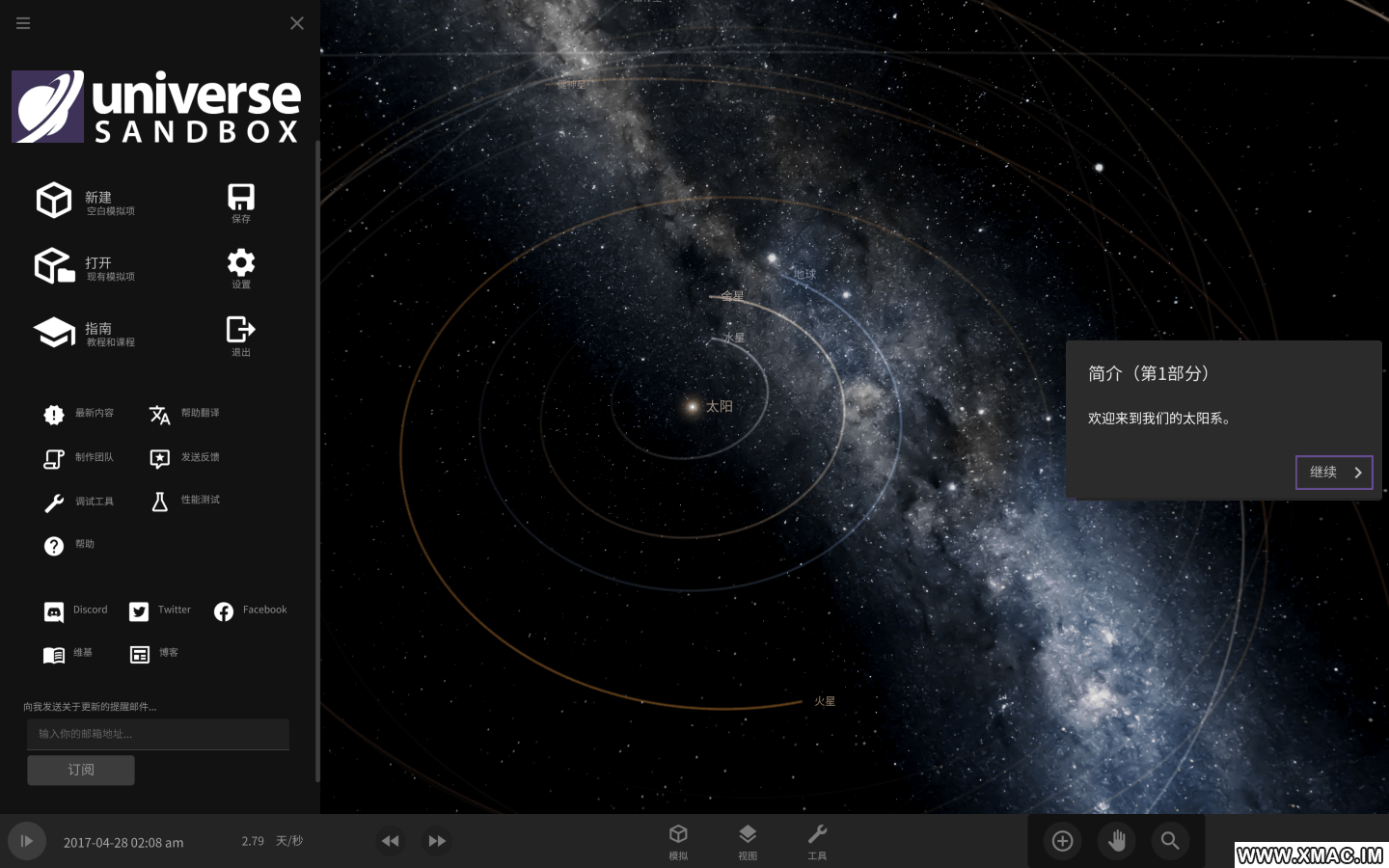1389x868 pixels.
Task: Open search with the magnifier icon
Action: 1170,841
